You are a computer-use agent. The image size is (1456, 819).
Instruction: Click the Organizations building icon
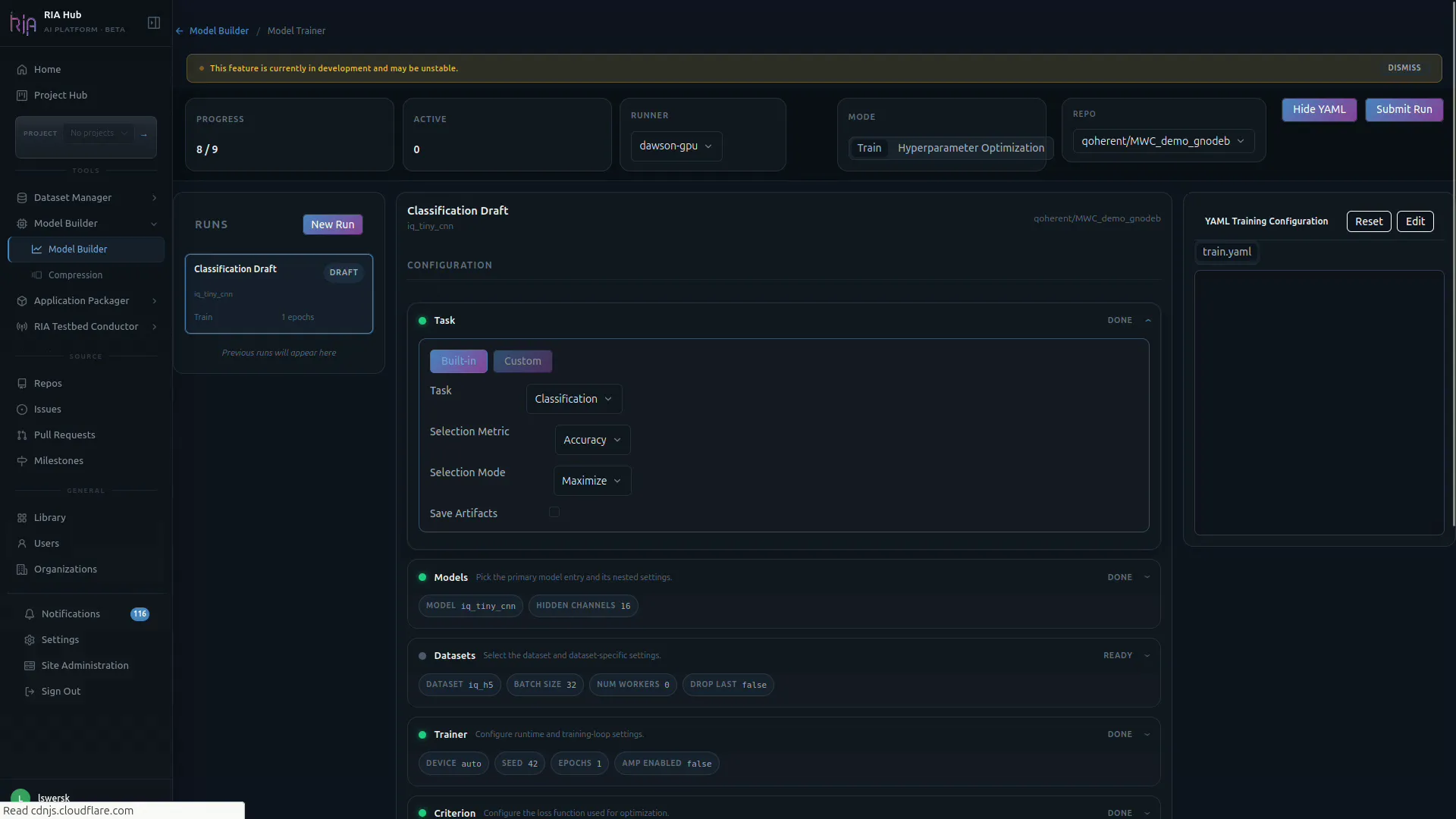(x=22, y=570)
